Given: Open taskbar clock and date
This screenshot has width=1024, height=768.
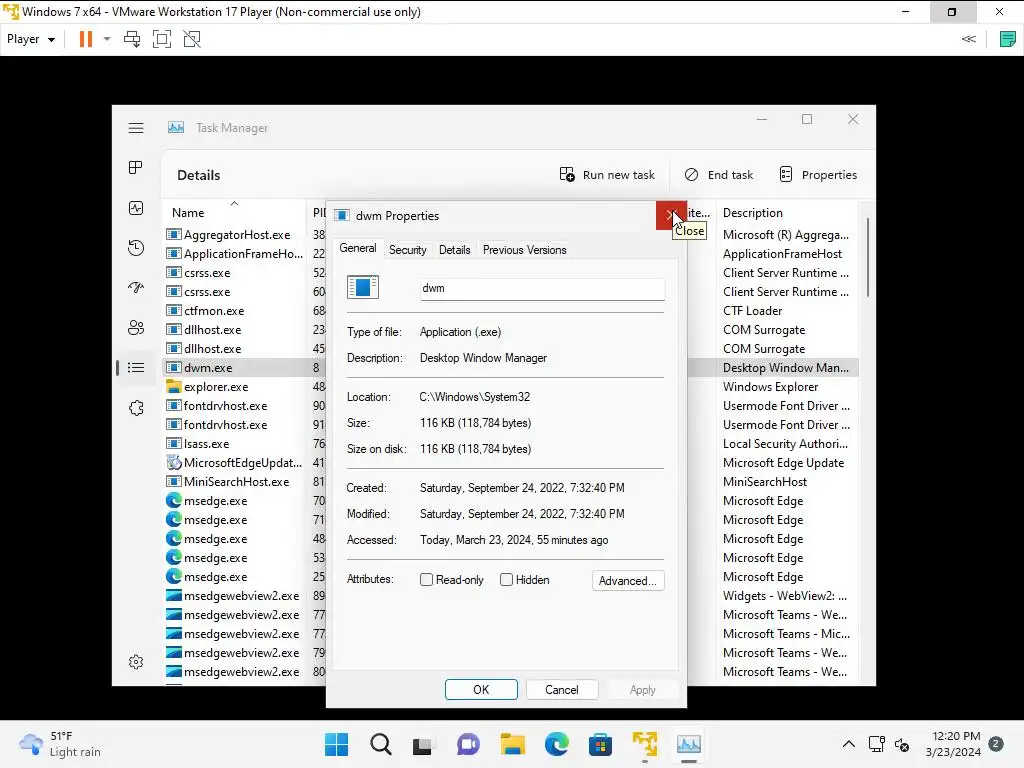Looking at the screenshot, I should (x=953, y=744).
